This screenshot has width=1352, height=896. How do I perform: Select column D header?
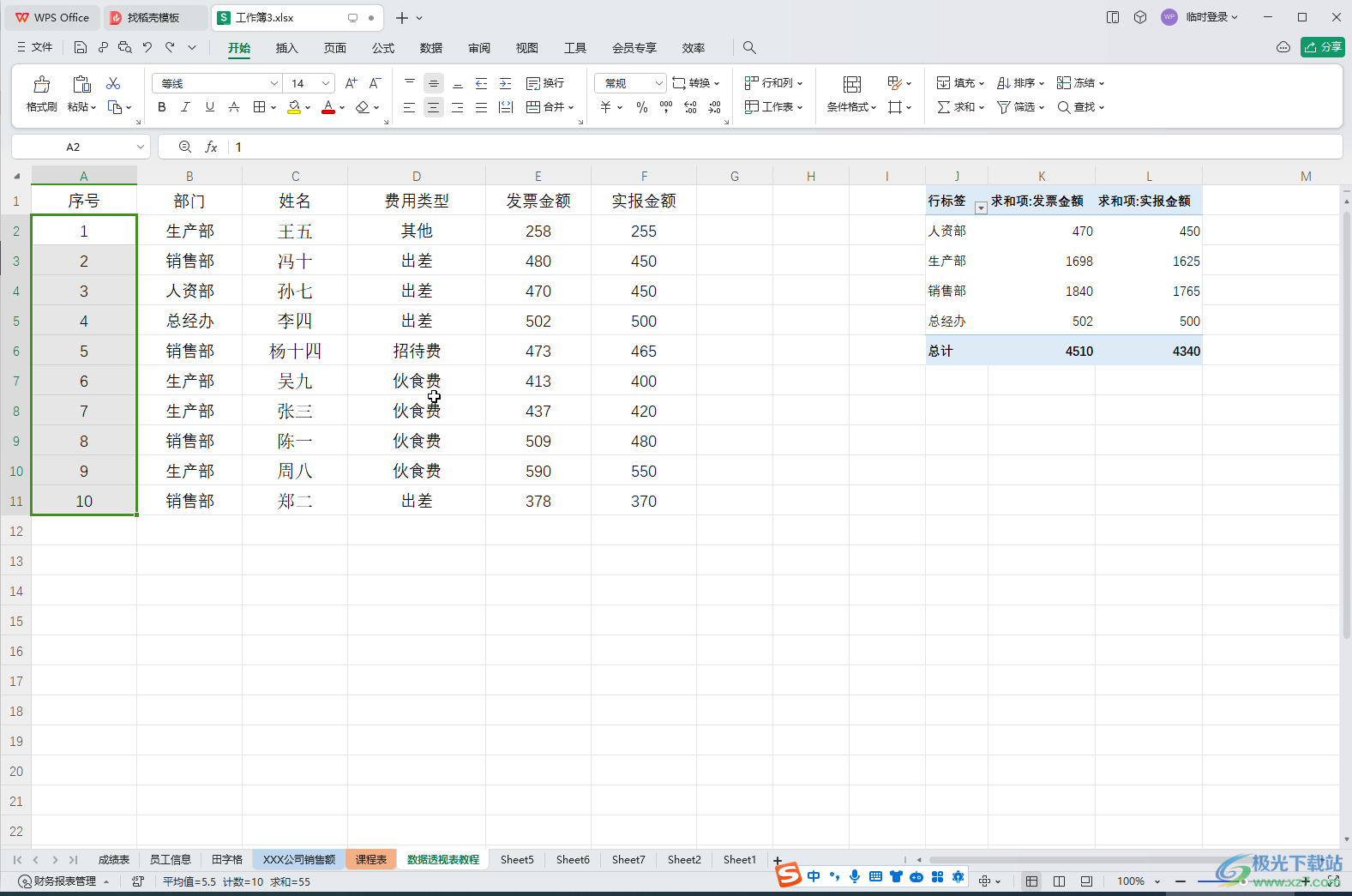[x=417, y=176]
